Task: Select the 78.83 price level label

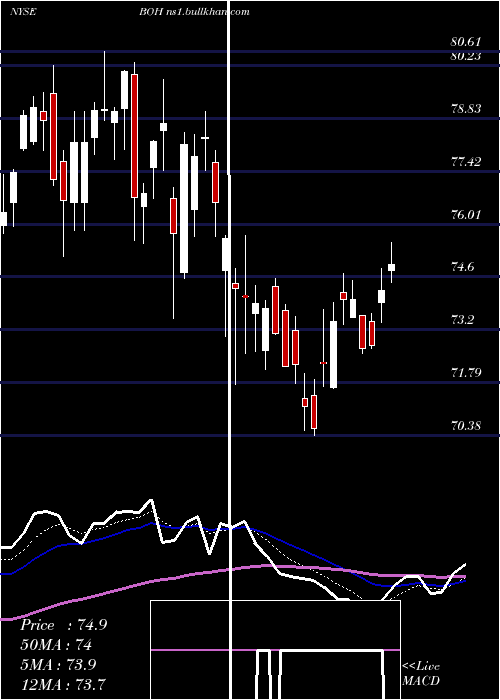Action: (x=466, y=108)
